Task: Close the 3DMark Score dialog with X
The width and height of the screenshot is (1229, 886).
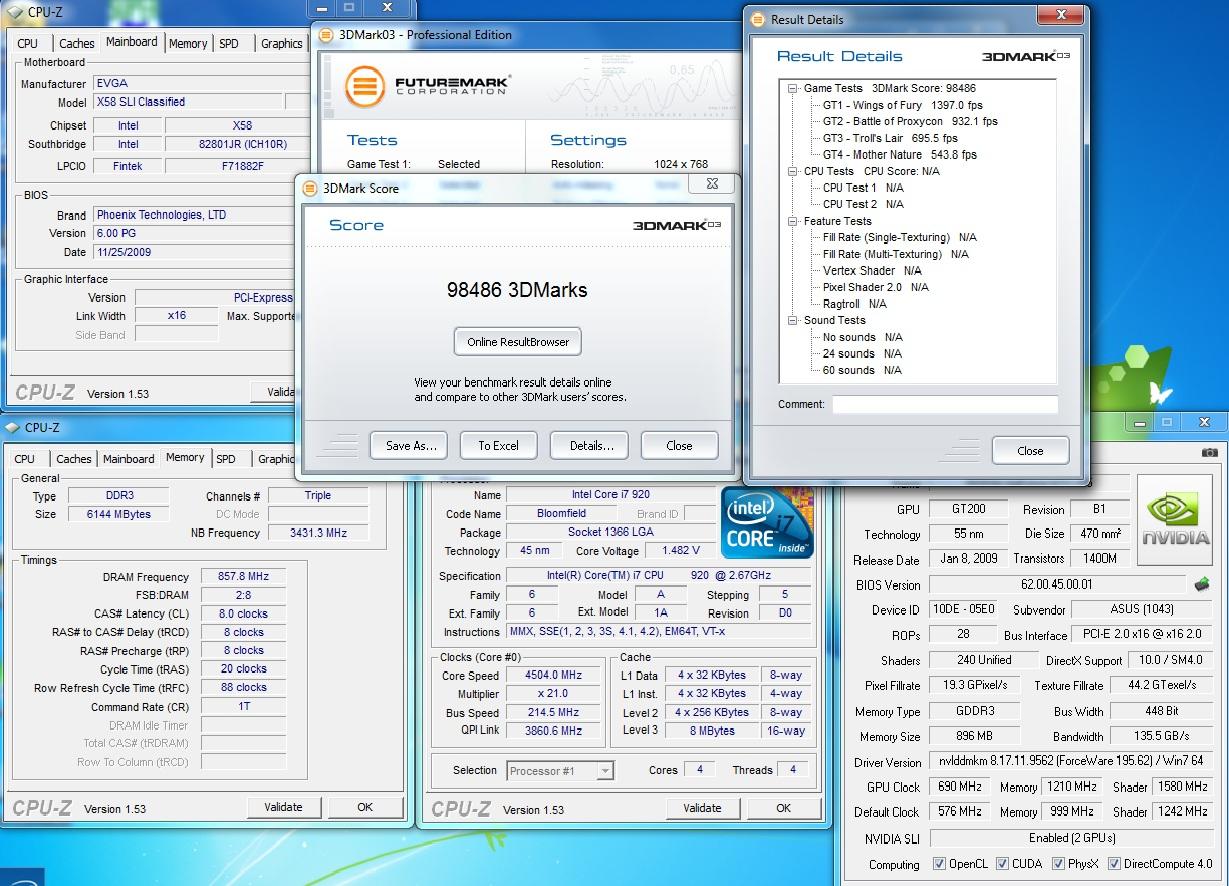Action: coord(712,184)
